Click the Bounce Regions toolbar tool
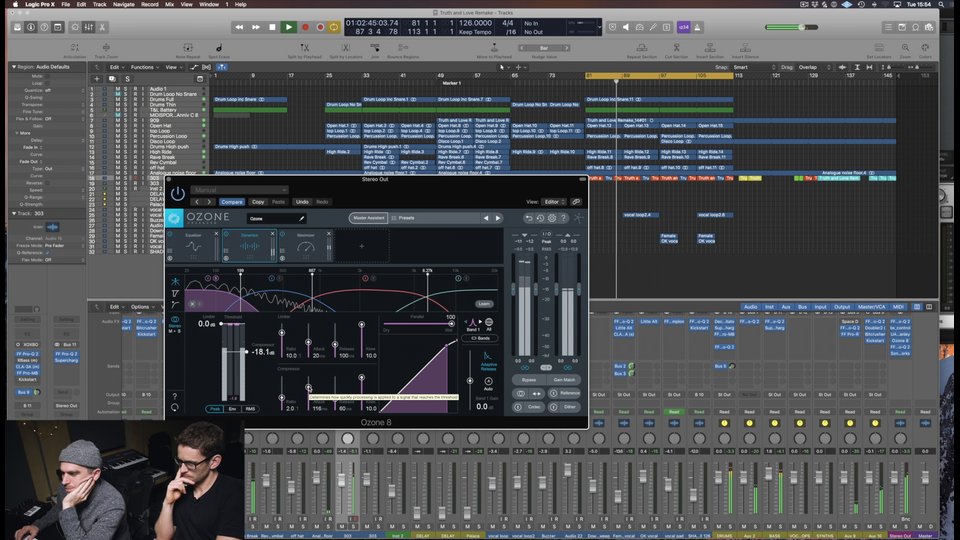The width and height of the screenshot is (960, 540). click(403, 51)
